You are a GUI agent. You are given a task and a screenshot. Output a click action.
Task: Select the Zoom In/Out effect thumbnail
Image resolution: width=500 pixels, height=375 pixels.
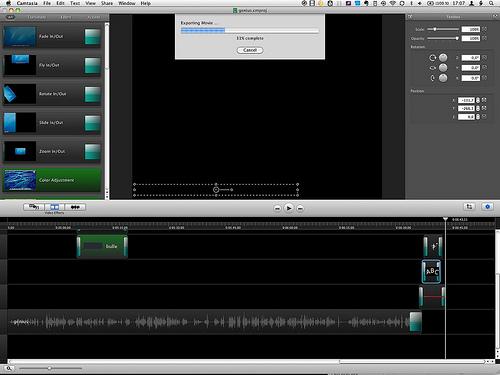tap(19, 151)
